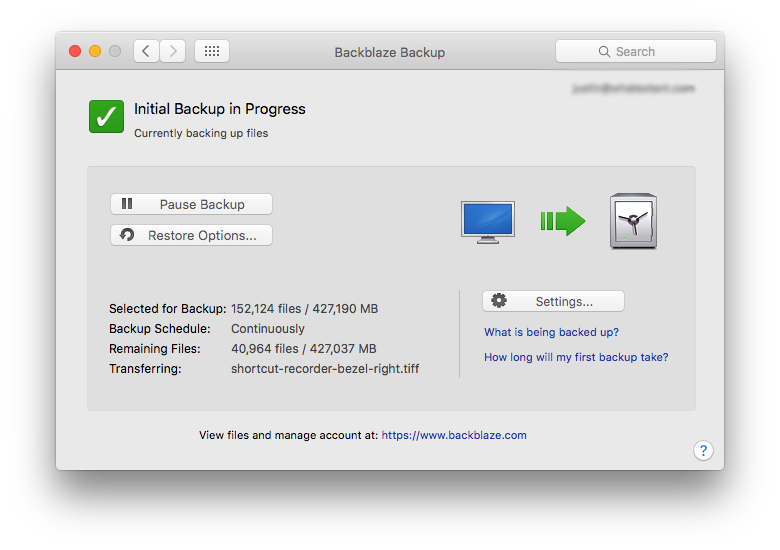The width and height of the screenshot is (780, 550).
Task: Click the safe vault icon
Action: pyautogui.click(x=633, y=221)
